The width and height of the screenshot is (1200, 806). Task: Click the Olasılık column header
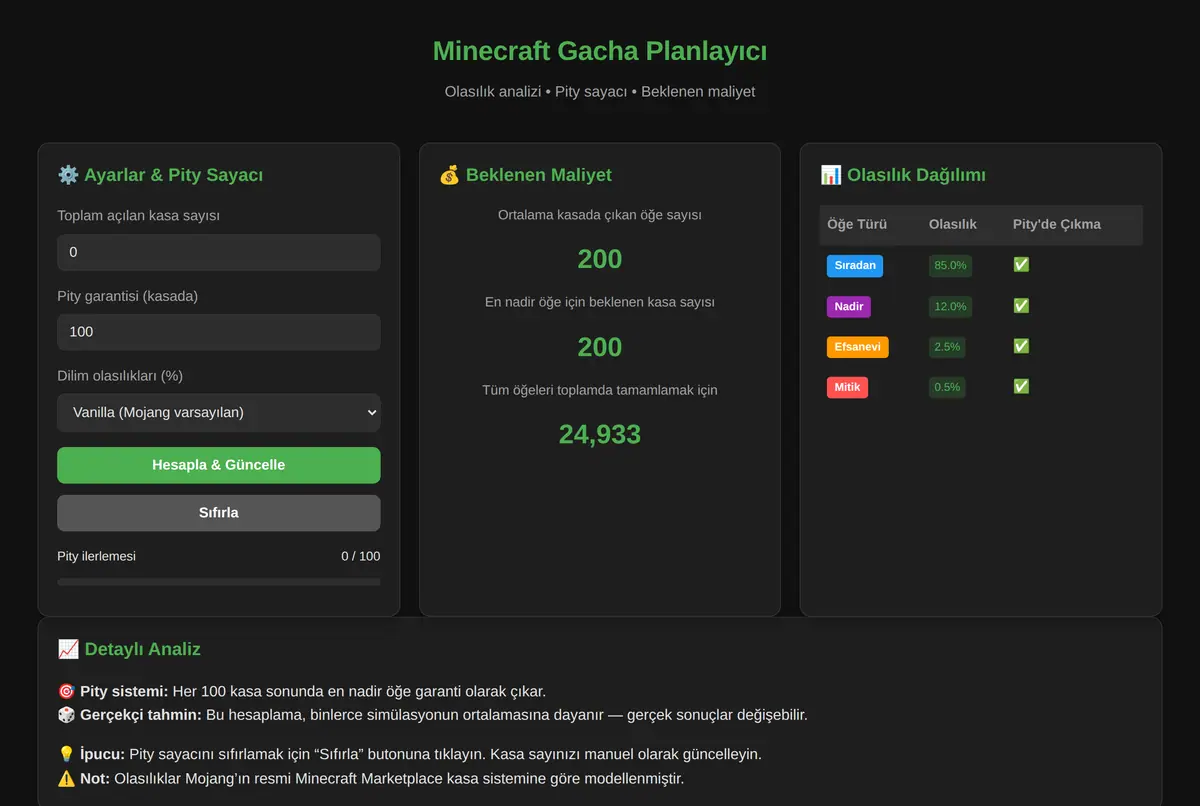[953, 224]
